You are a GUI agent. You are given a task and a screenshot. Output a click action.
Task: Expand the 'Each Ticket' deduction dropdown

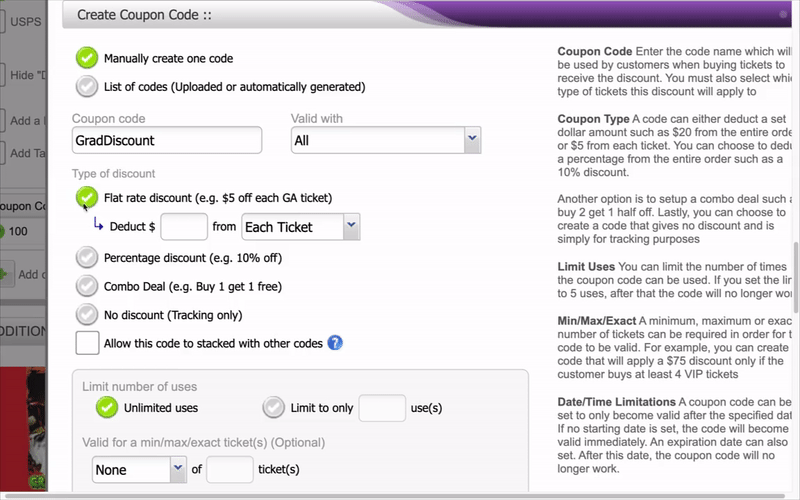click(x=301, y=227)
